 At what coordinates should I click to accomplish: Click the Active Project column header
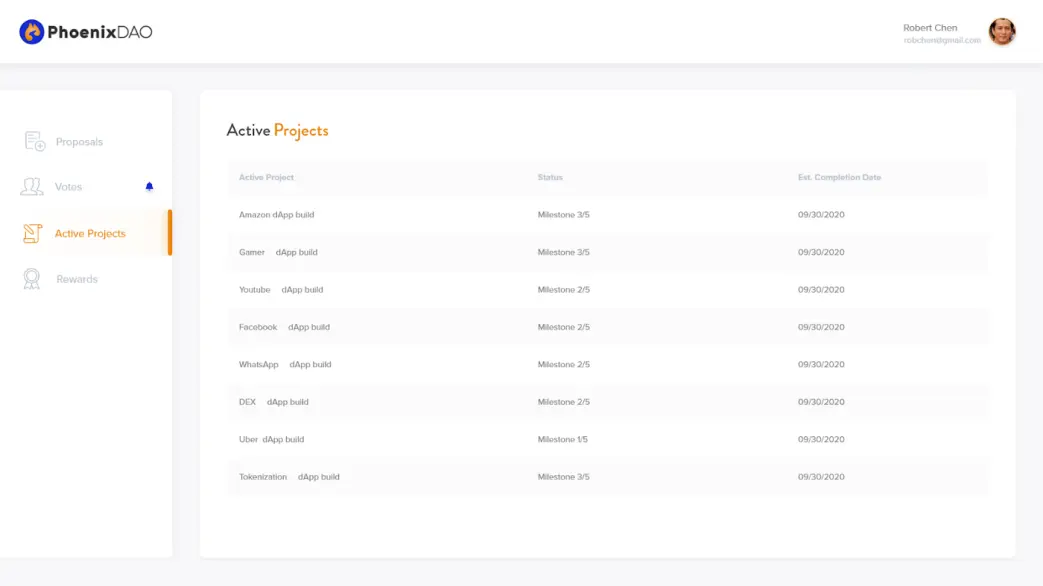point(266,178)
